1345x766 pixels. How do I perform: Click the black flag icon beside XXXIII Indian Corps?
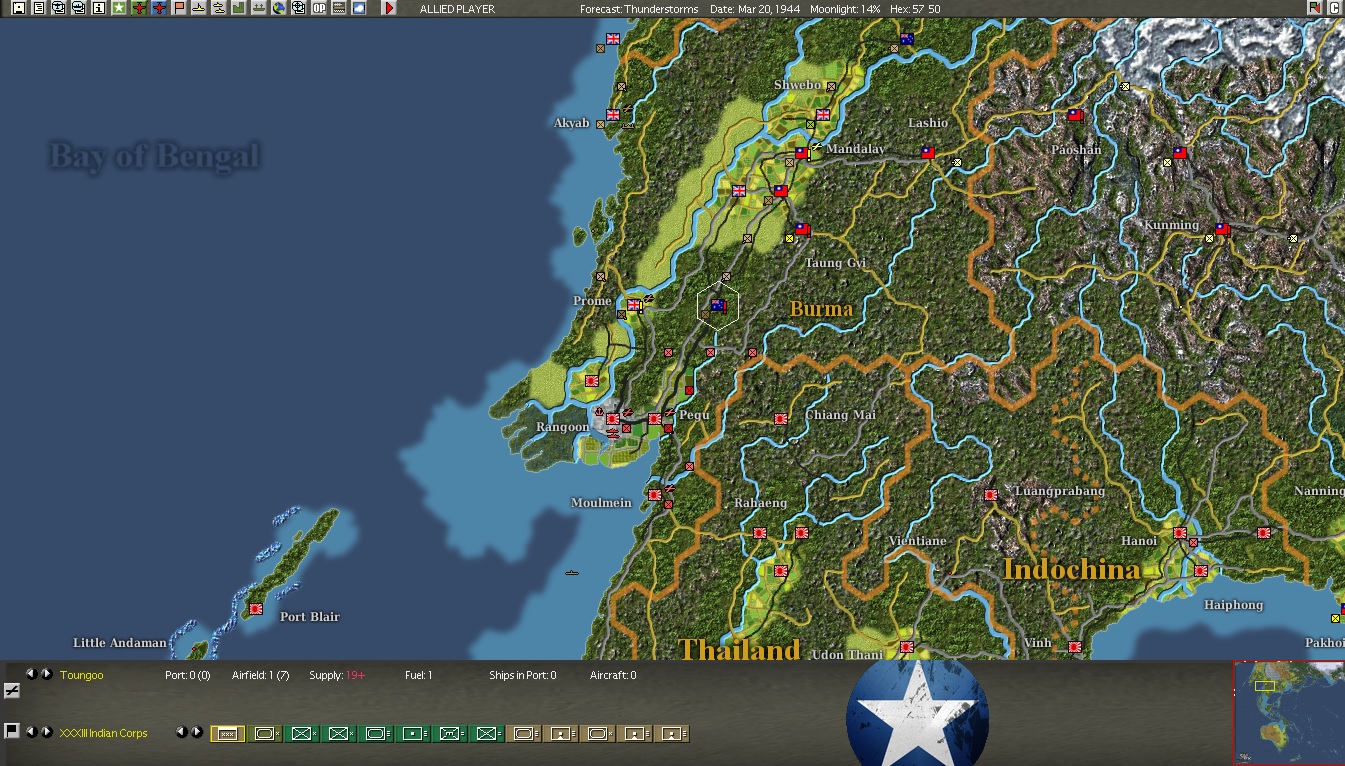click(x=12, y=731)
